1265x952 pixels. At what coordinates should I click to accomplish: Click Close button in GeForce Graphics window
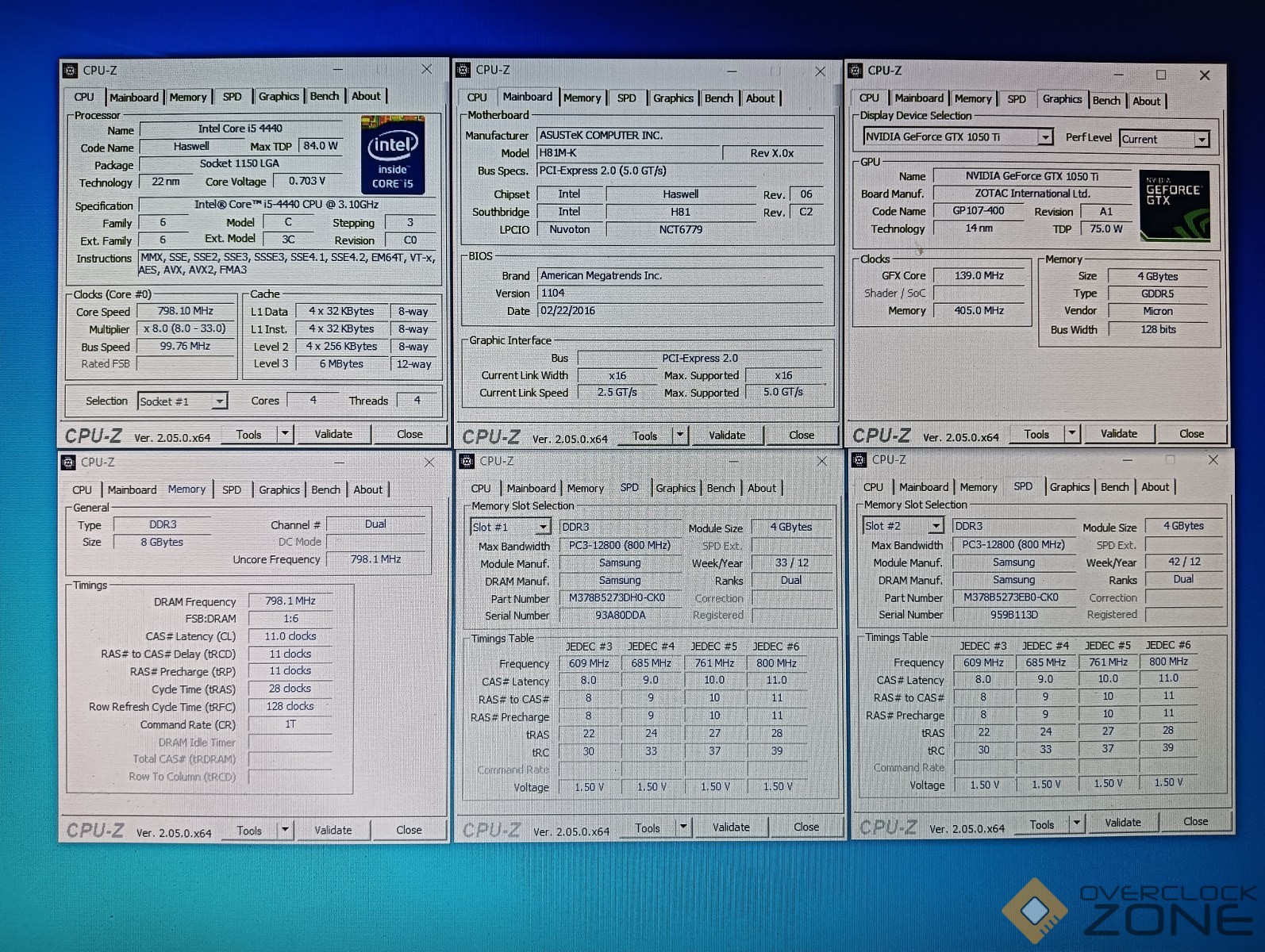[1191, 433]
